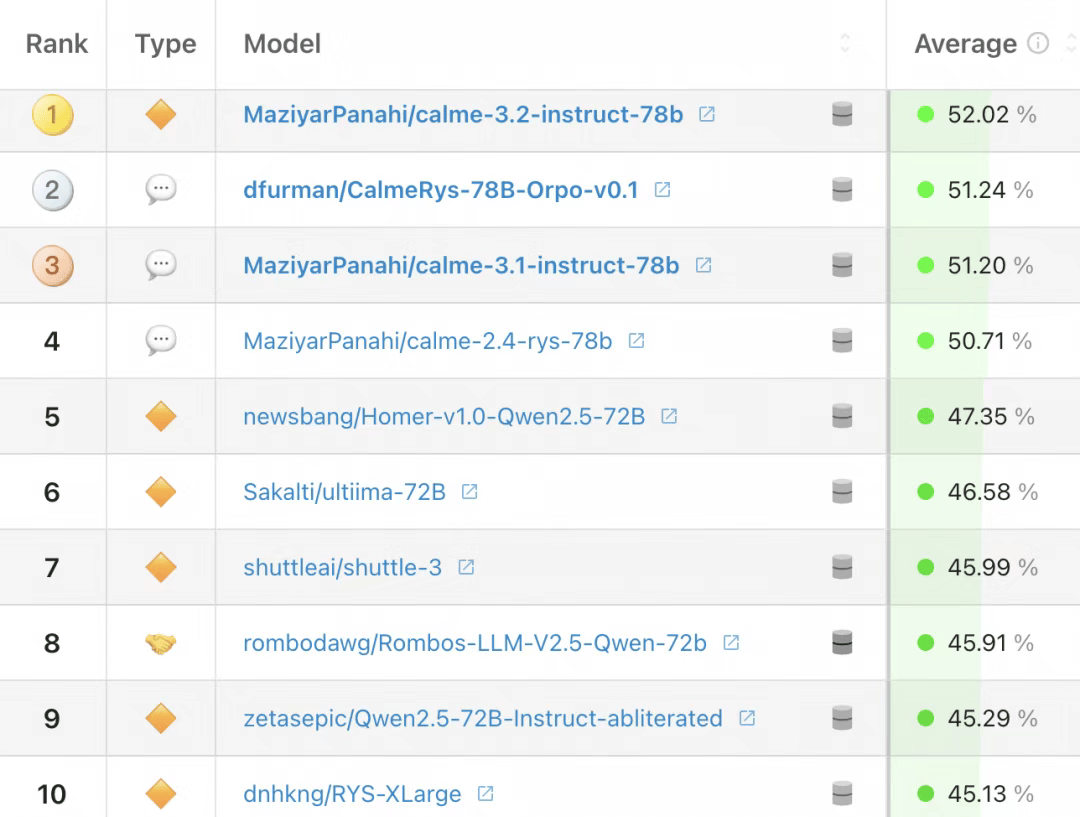Click the 45.91 % average score
The image size is (1080, 817).
tap(990, 643)
